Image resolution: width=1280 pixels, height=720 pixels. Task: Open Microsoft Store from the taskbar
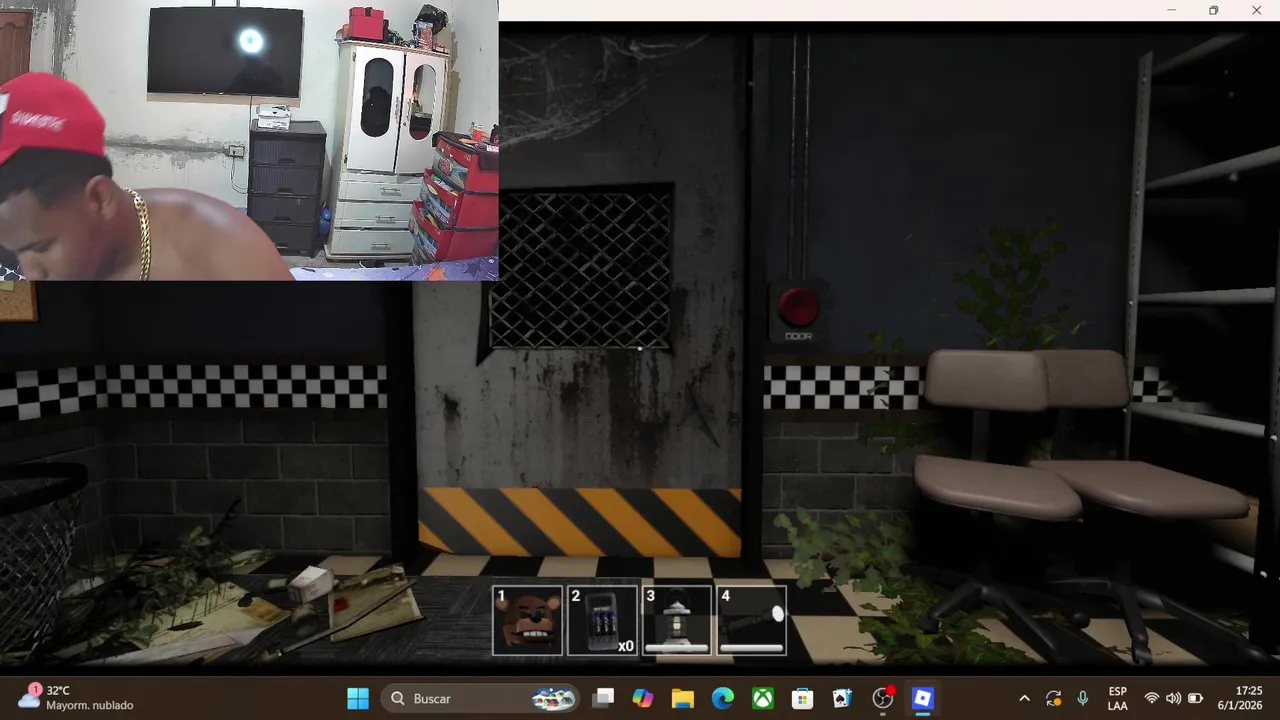(803, 698)
